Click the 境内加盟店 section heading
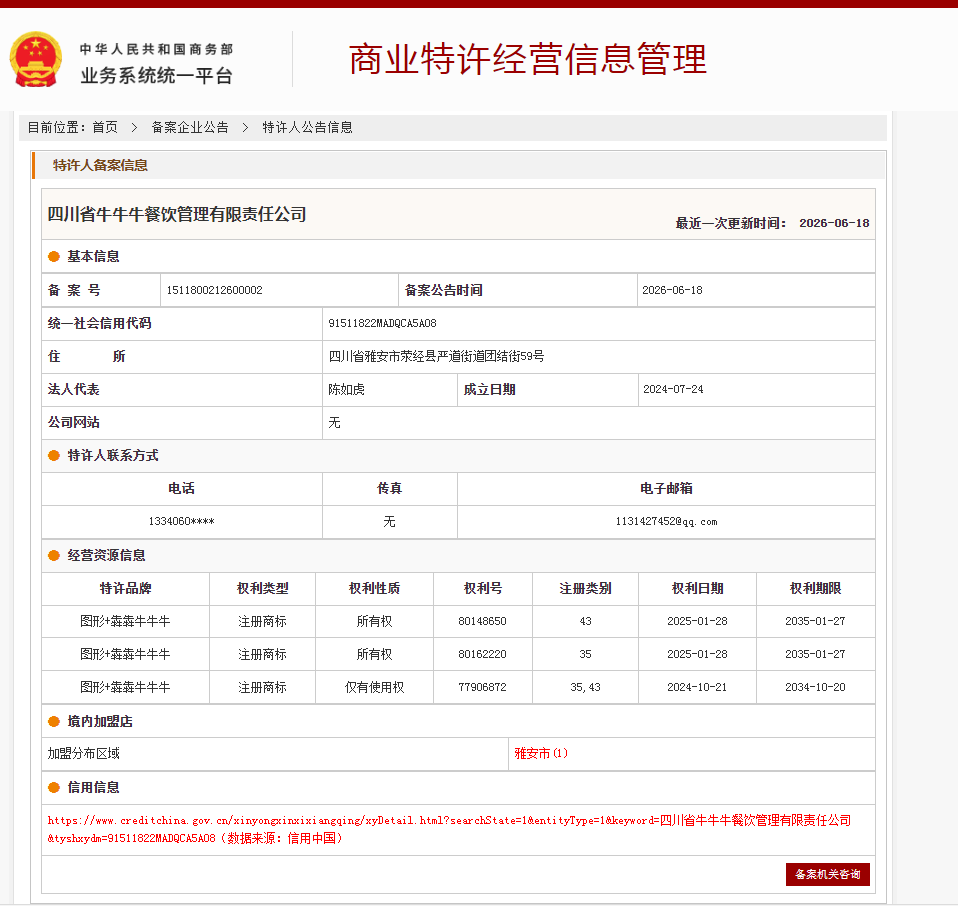 point(100,722)
